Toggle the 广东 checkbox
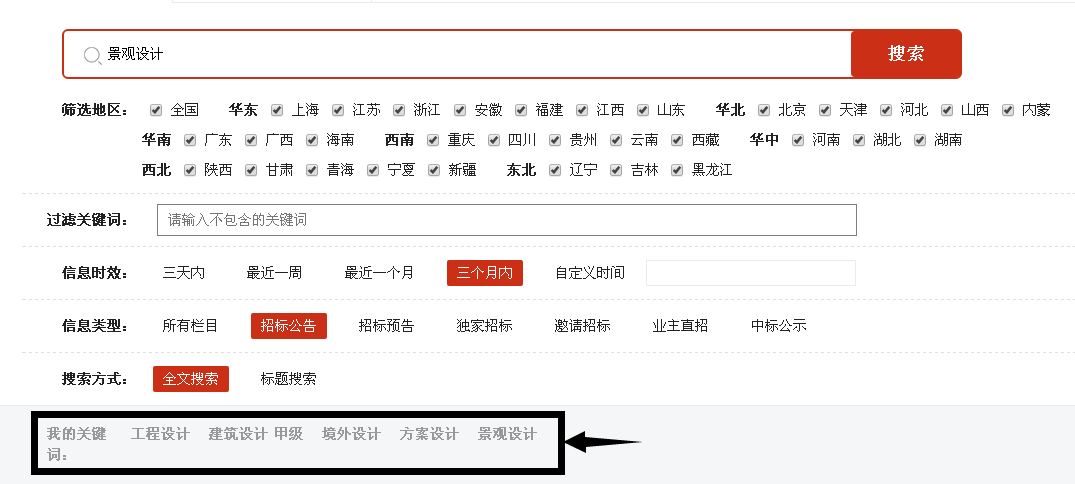 click(190, 140)
